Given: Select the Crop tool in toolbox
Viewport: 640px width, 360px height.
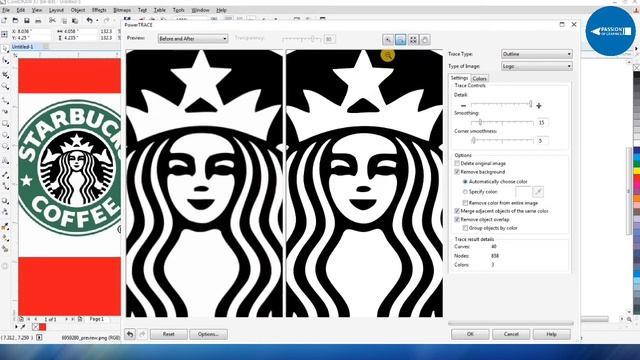Looking at the screenshot, I should click(5, 75).
